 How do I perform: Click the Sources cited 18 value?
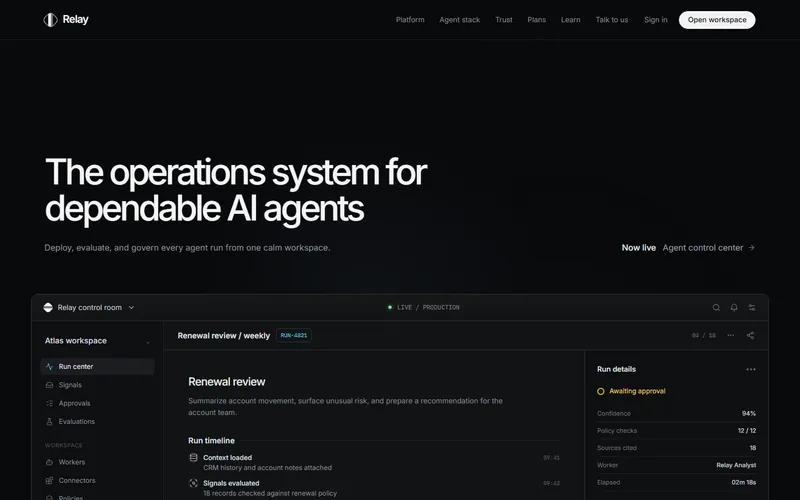(x=753, y=448)
